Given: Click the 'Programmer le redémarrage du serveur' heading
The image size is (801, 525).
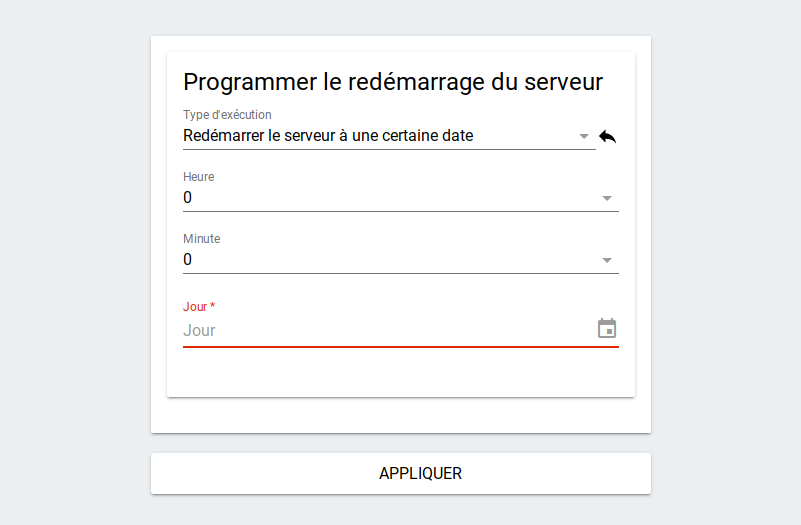Looking at the screenshot, I should [393, 82].
